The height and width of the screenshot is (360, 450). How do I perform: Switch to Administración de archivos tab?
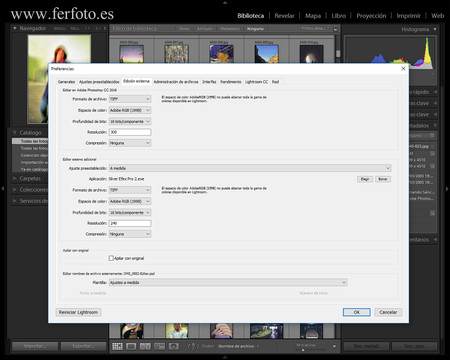(x=176, y=82)
